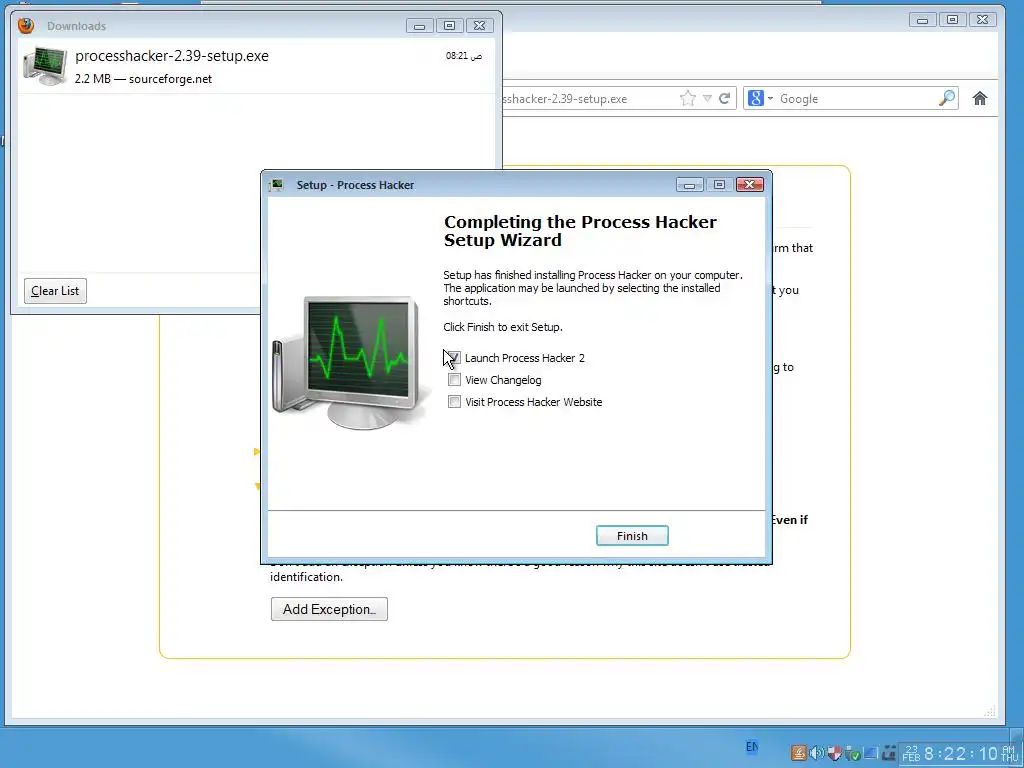Click the blue monitor tray icon
This screenshot has width=1024, height=768.
coord(871,752)
